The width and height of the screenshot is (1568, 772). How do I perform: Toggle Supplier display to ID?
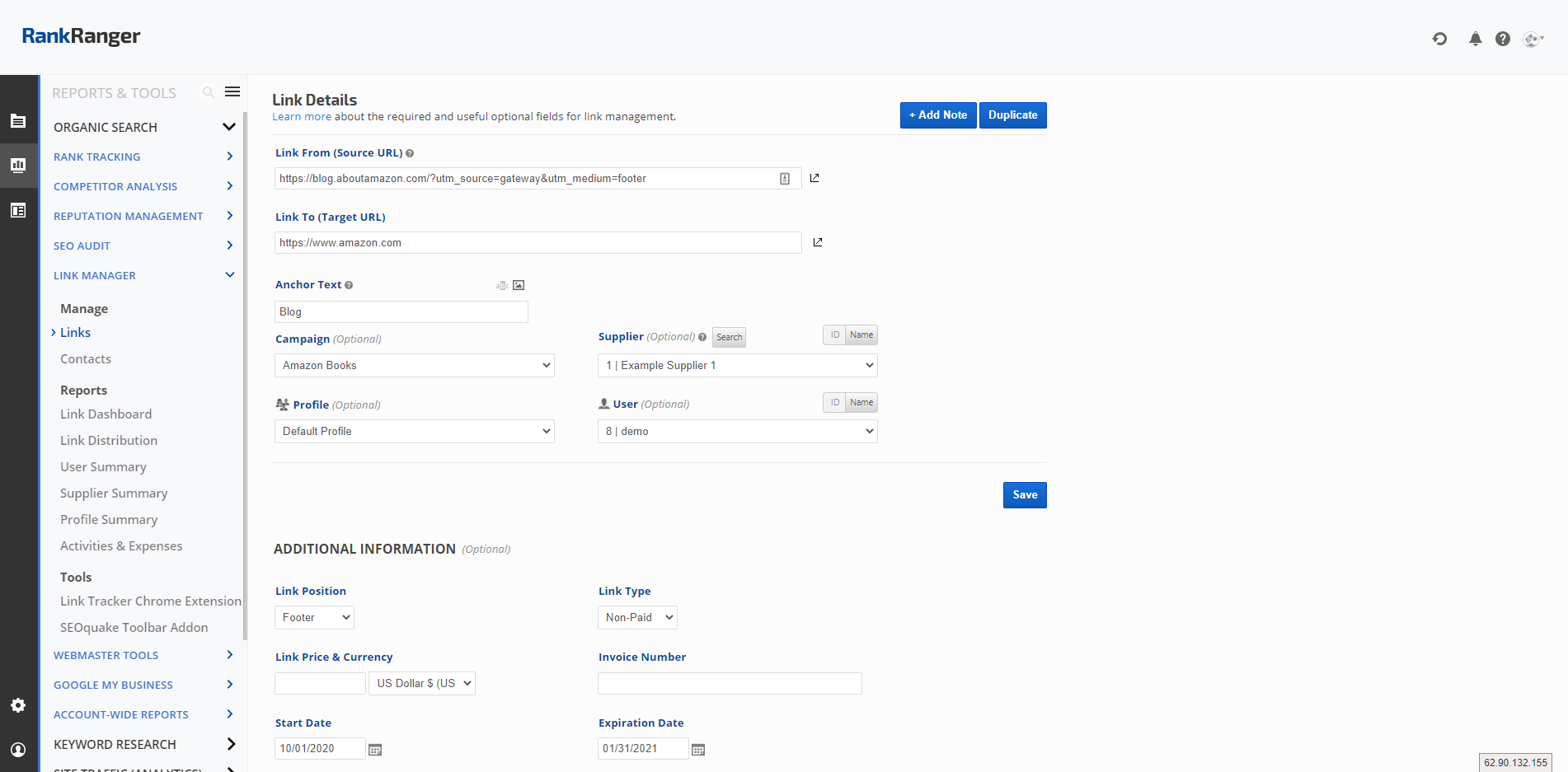point(834,335)
